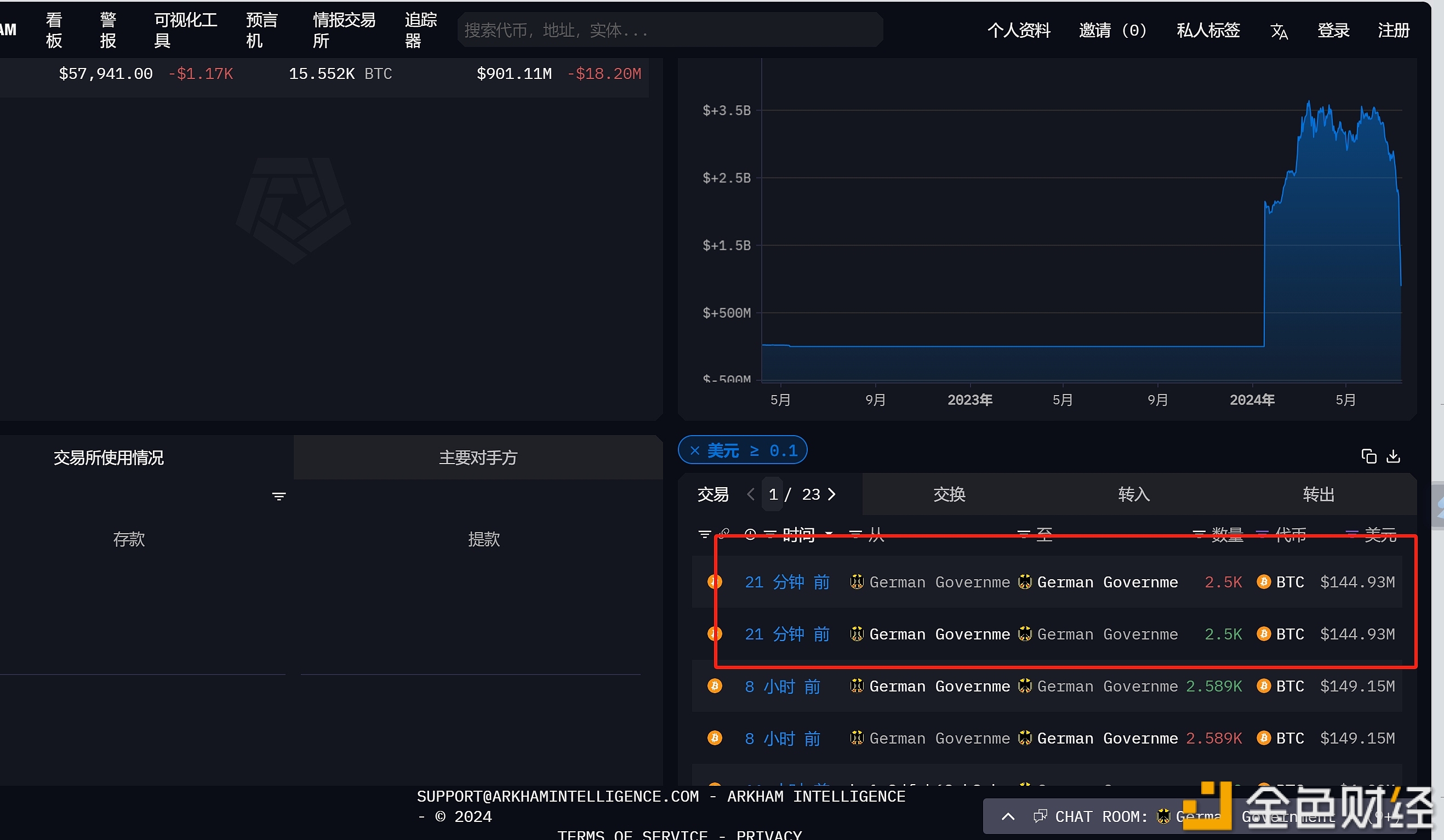Image resolution: width=1444 pixels, height=840 pixels.
Task: Click Bitcoin chain icon on green 2.589K row
Action: 715,686
